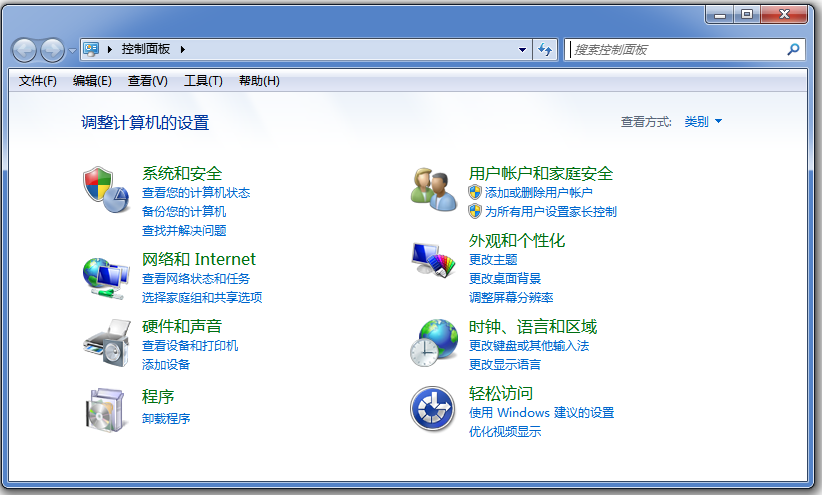Image resolution: width=822 pixels, height=495 pixels.
Task: Click 更改主题 link
Action: pos(493,260)
